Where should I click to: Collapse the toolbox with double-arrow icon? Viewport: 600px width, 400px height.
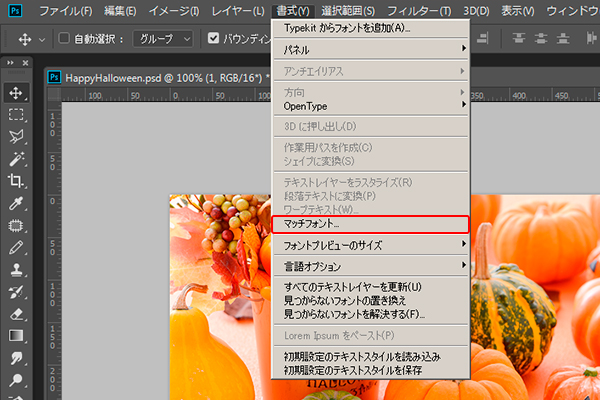click(10, 62)
